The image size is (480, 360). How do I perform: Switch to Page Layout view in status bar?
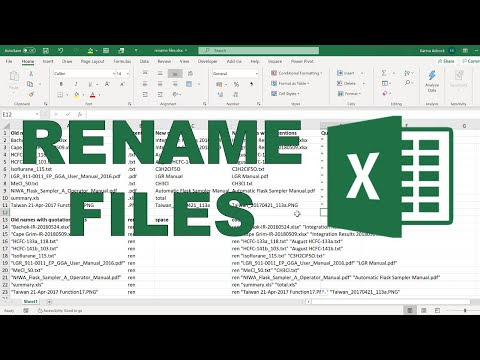424,310
